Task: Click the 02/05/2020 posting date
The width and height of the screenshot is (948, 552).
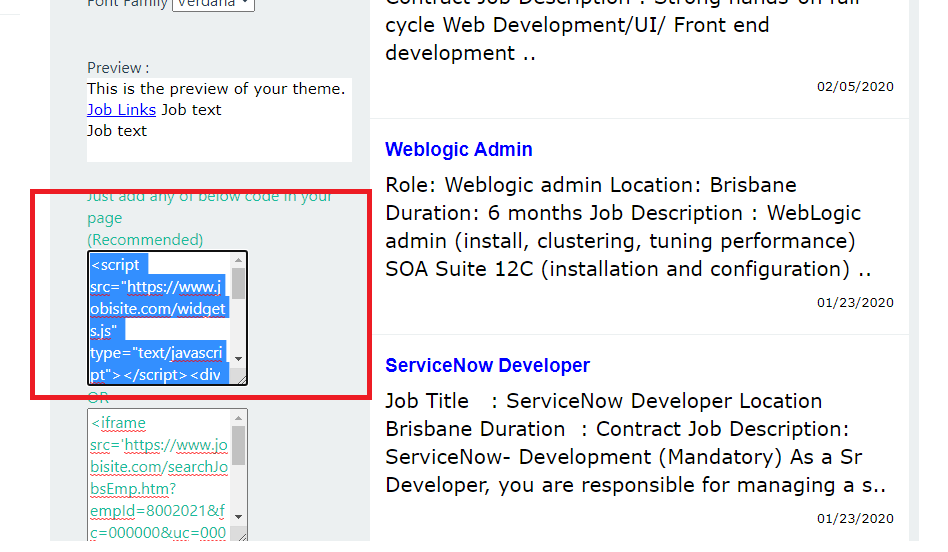Action: pos(855,87)
